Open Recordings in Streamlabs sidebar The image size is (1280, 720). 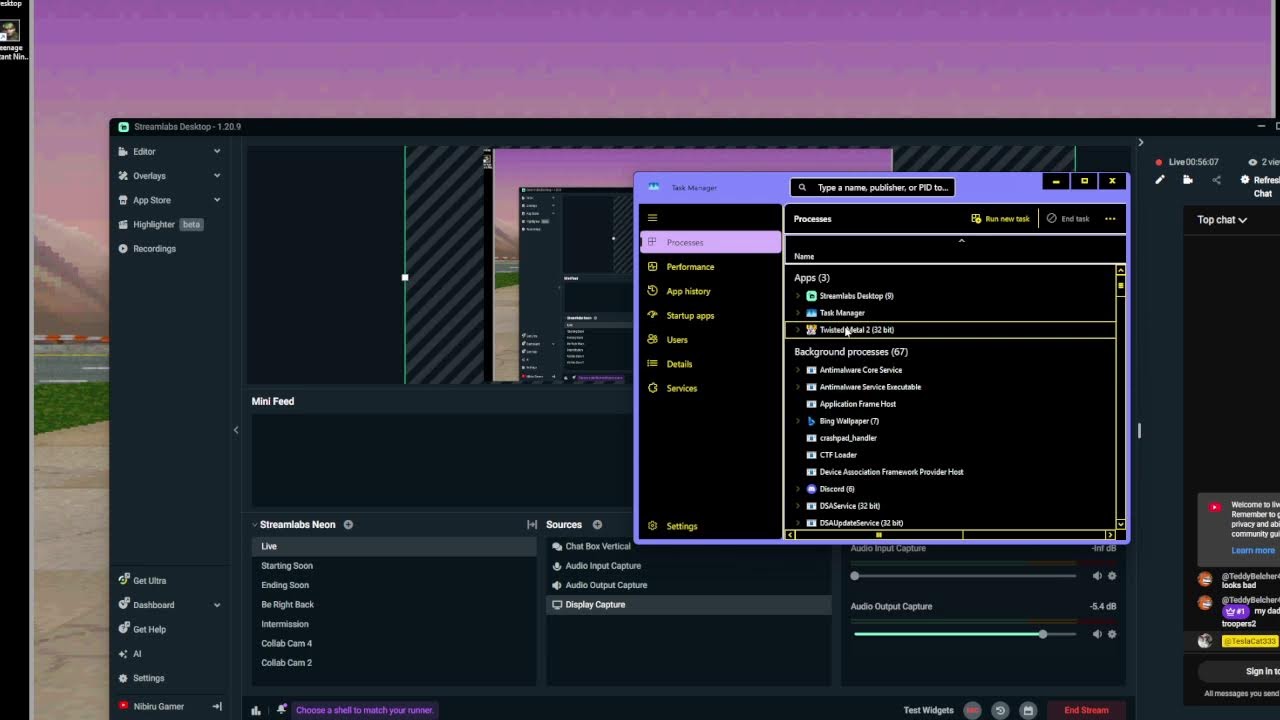tap(154, 249)
